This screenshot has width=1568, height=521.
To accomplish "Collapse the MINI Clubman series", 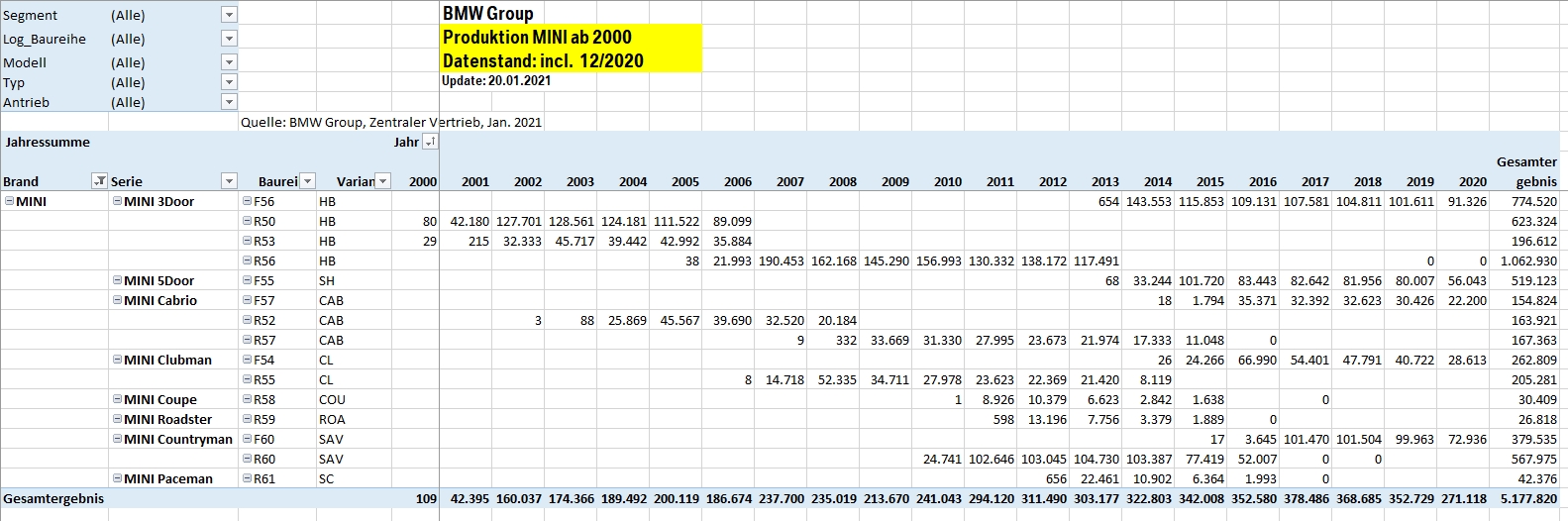I will coord(117,360).
